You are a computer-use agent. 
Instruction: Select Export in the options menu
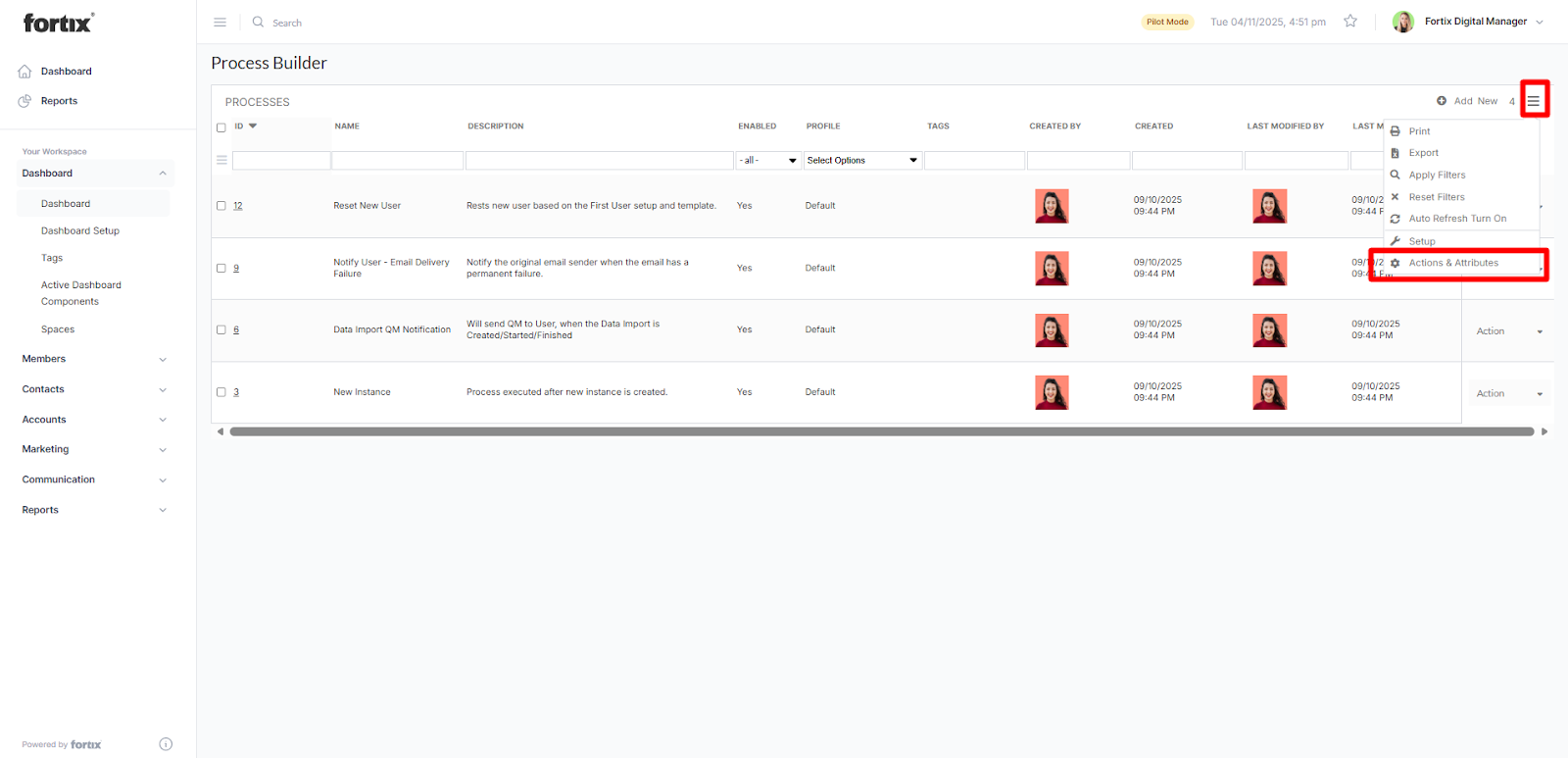click(x=1423, y=153)
